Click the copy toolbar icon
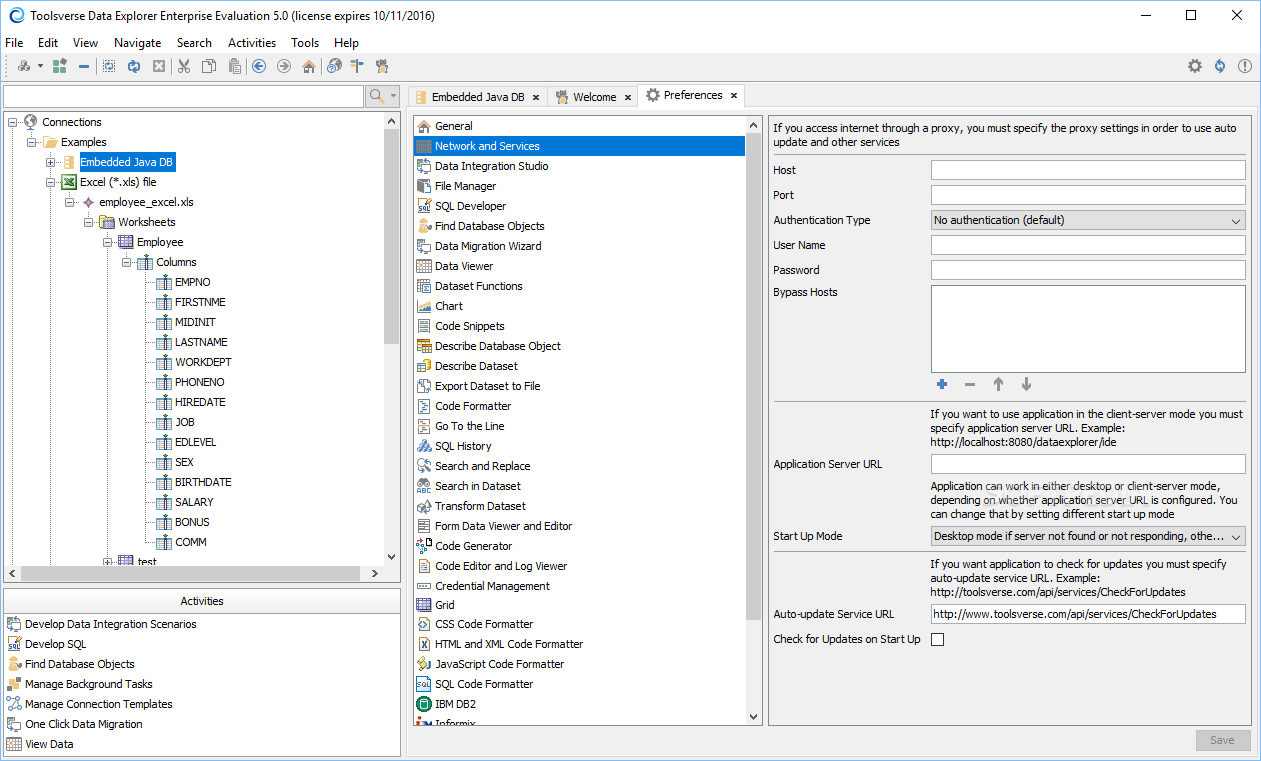Image resolution: width=1261 pixels, height=761 pixels. [x=209, y=66]
